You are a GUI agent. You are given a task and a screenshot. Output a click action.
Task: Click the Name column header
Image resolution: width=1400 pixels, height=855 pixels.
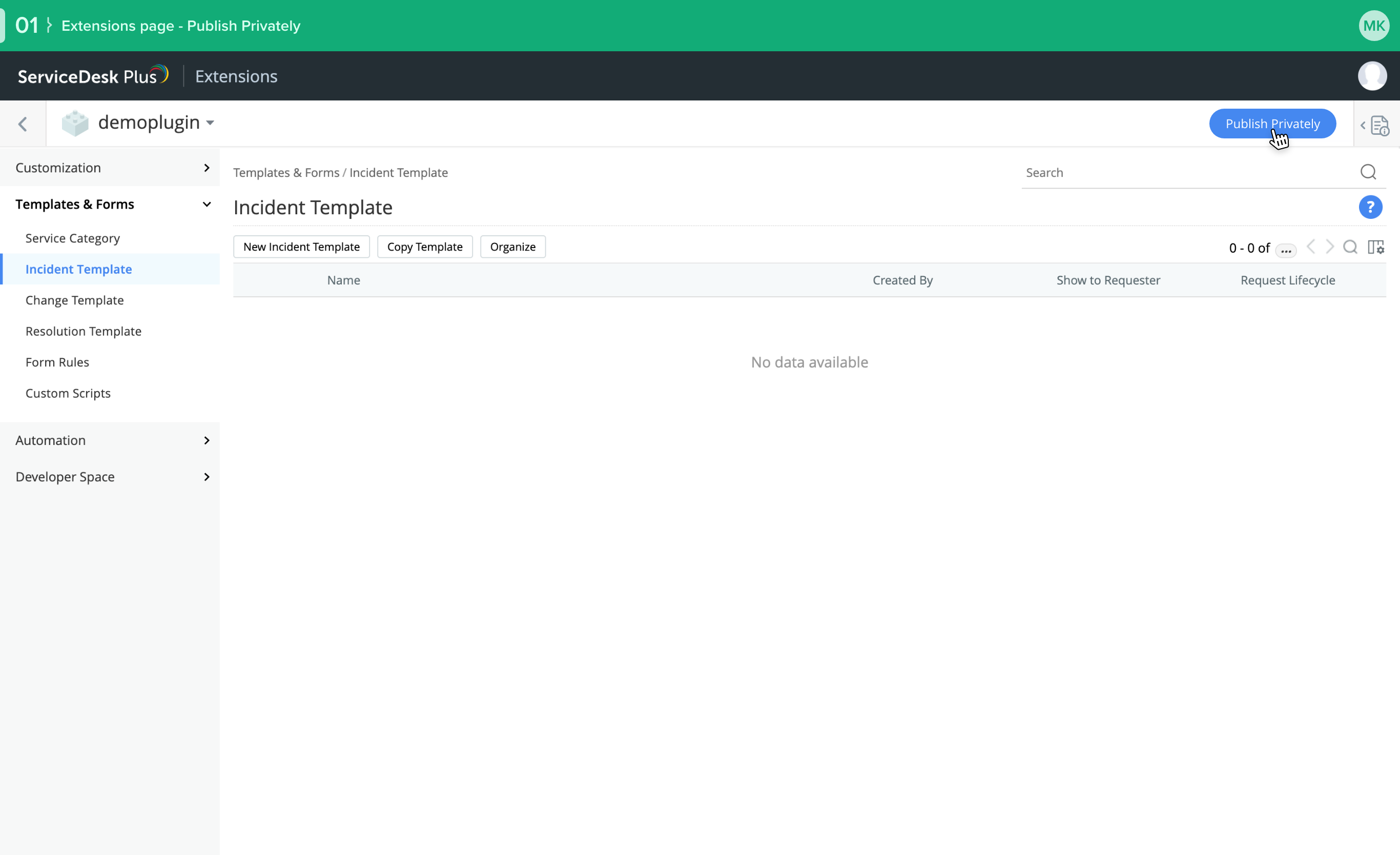343,280
